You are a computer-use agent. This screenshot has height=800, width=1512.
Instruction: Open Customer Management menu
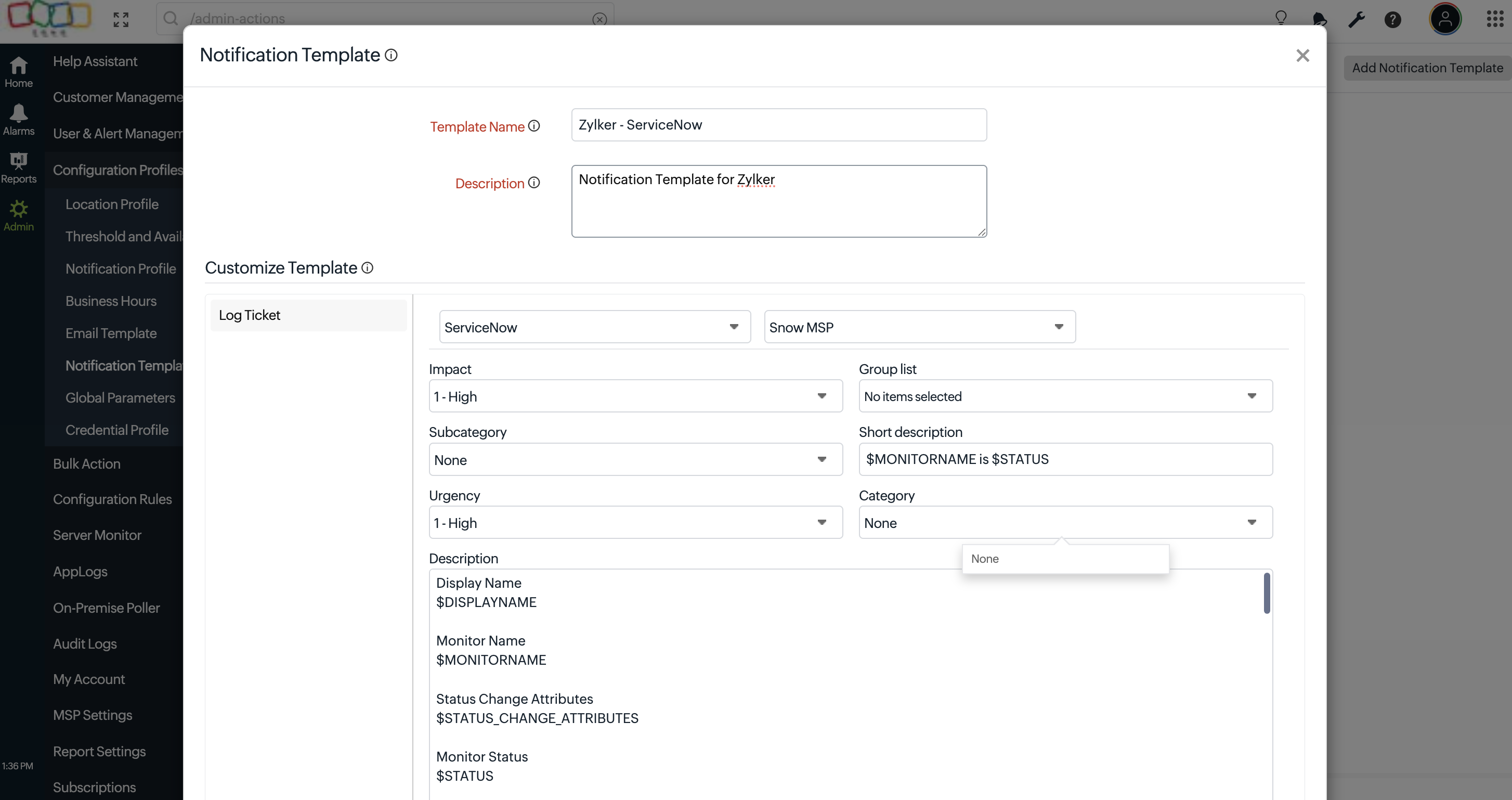[118, 97]
